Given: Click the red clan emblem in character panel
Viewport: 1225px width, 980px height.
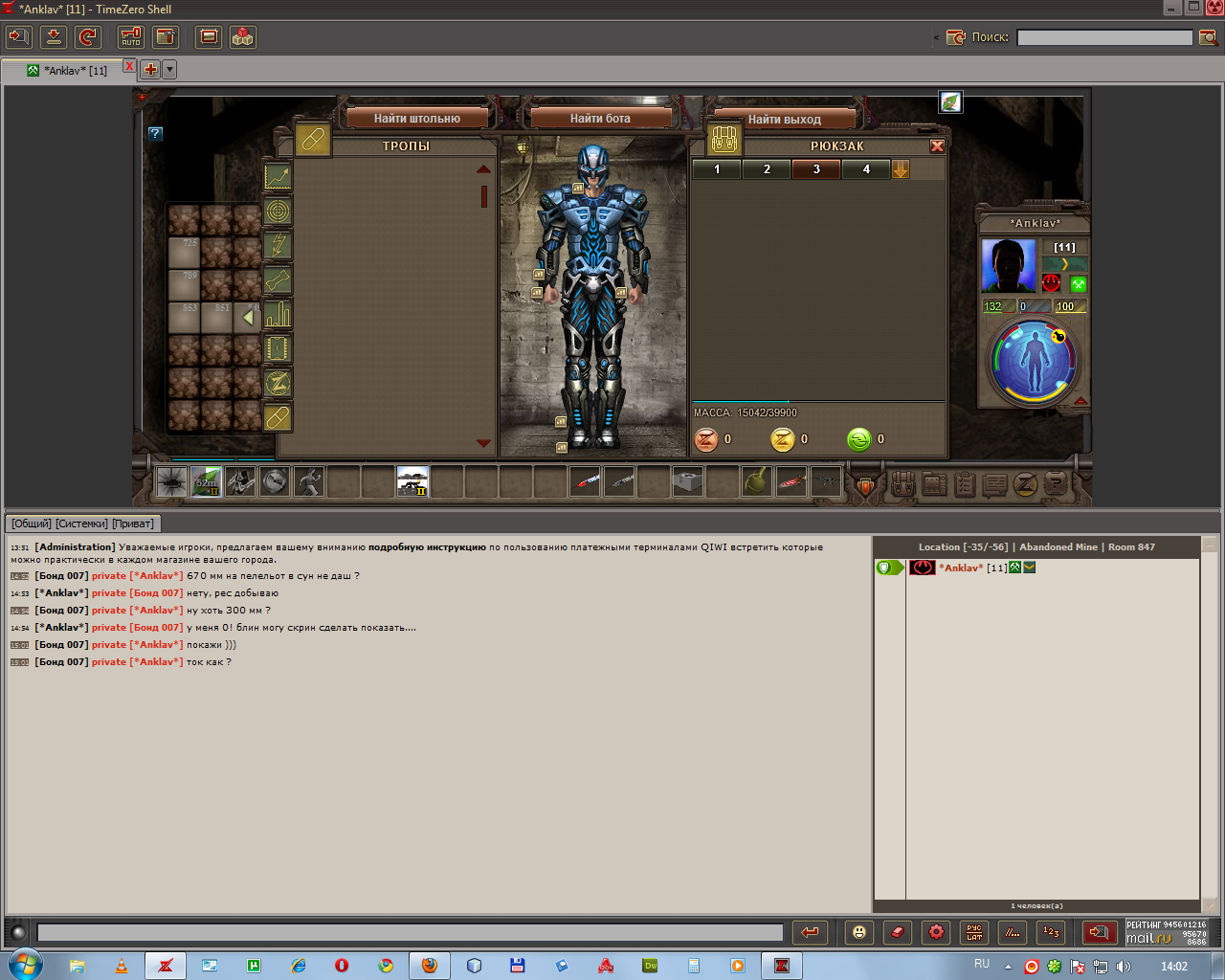Looking at the screenshot, I should [1052, 284].
